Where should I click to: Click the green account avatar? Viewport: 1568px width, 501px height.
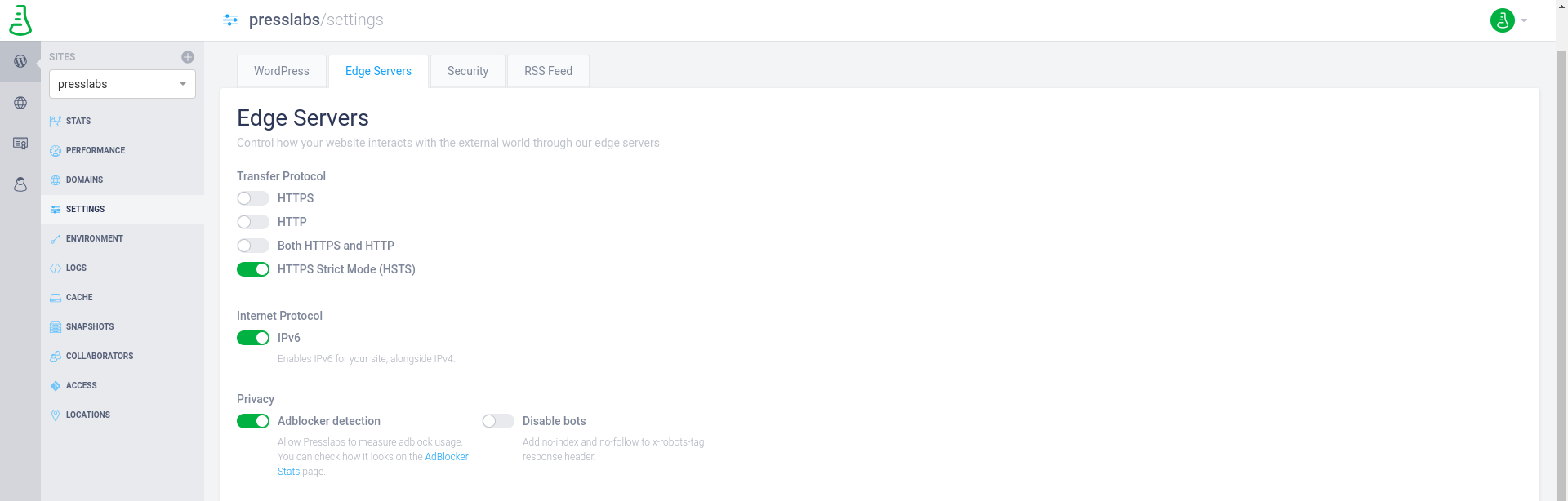pos(1503,20)
